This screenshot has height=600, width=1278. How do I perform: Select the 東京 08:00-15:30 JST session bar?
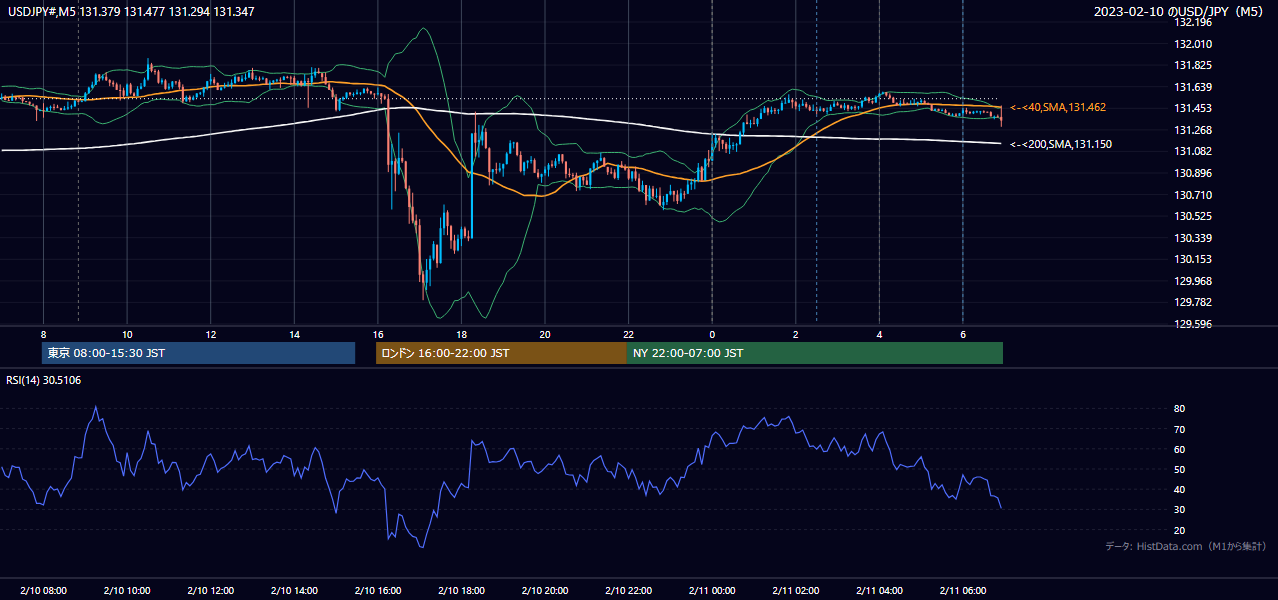[198, 353]
